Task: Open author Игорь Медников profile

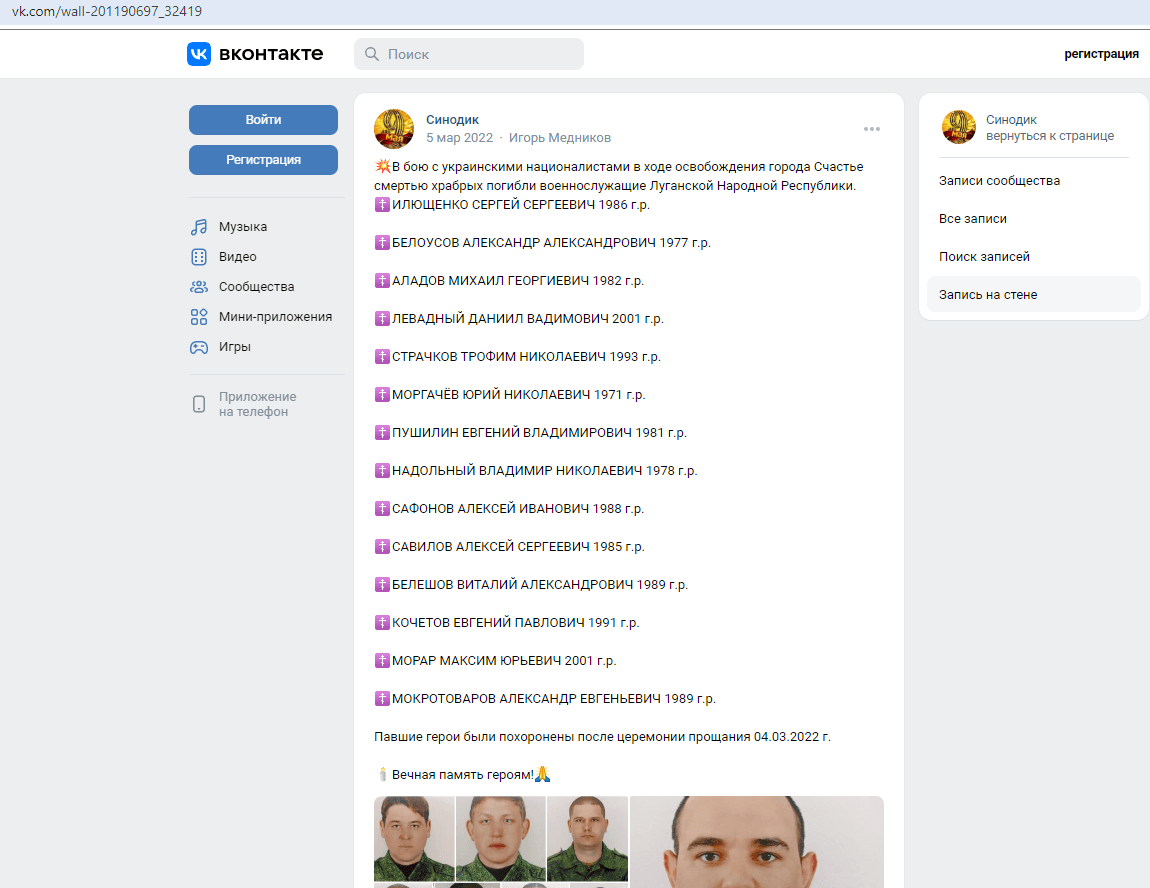Action: (x=560, y=138)
